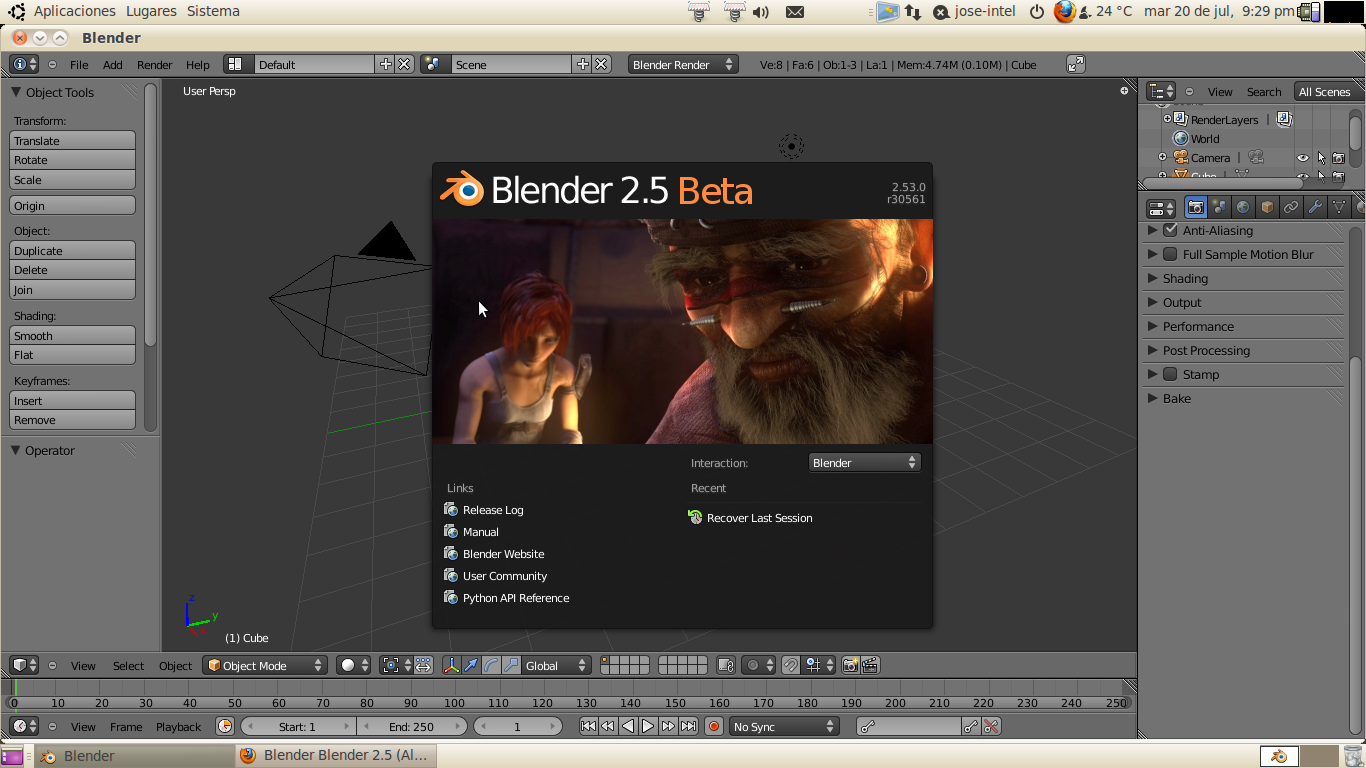Click the scale manipulator icon
Screen dimensions: 1366x768
pyautogui.click(x=511, y=665)
